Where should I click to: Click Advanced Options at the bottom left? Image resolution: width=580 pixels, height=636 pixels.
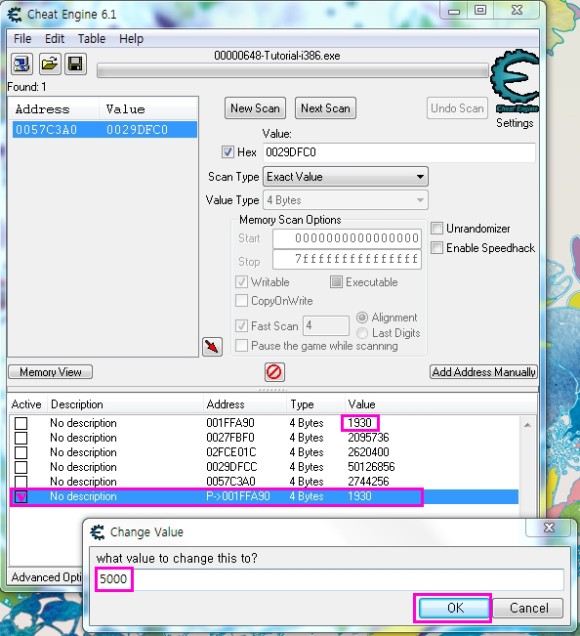point(47,577)
